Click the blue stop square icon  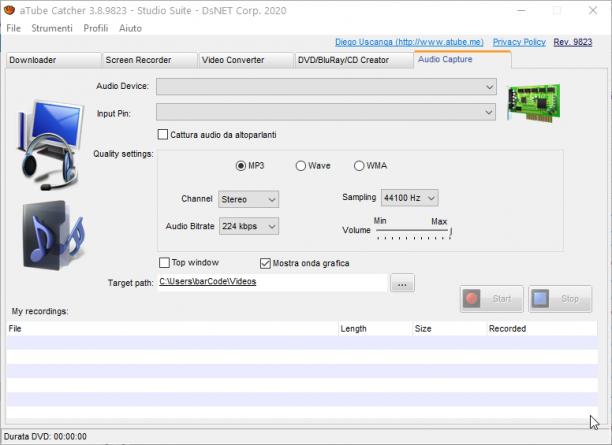pyautogui.click(x=540, y=299)
